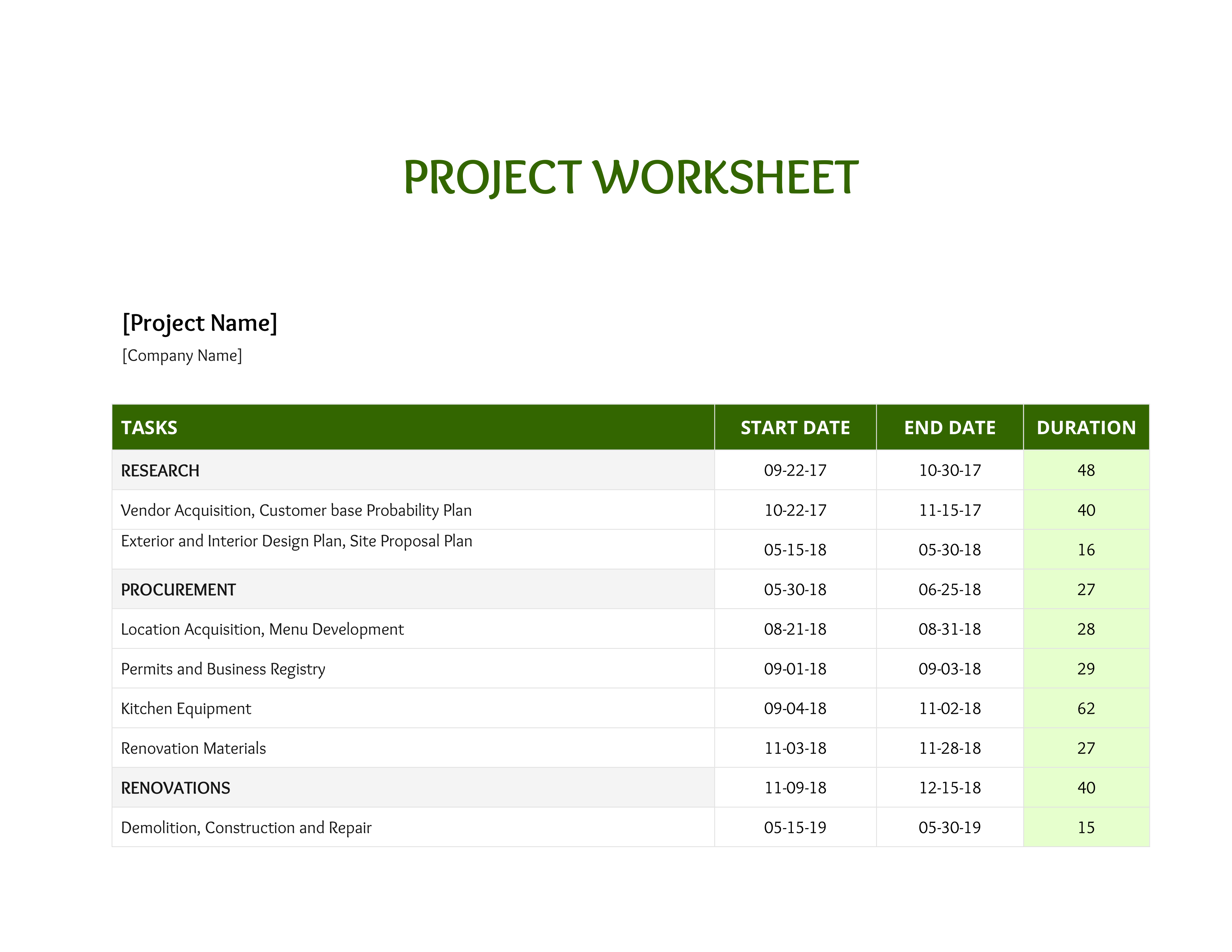Image resolution: width=1232 pixels, height=952 pixels.
Task: Select the duration value 29
Action: [1086, 669]
